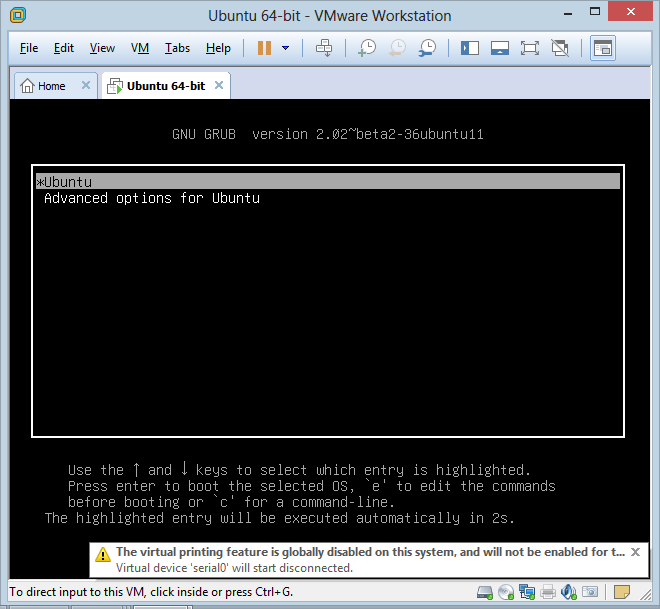Click the sound card status icon
Screen dimensions: 660x609
click(569, 592)
